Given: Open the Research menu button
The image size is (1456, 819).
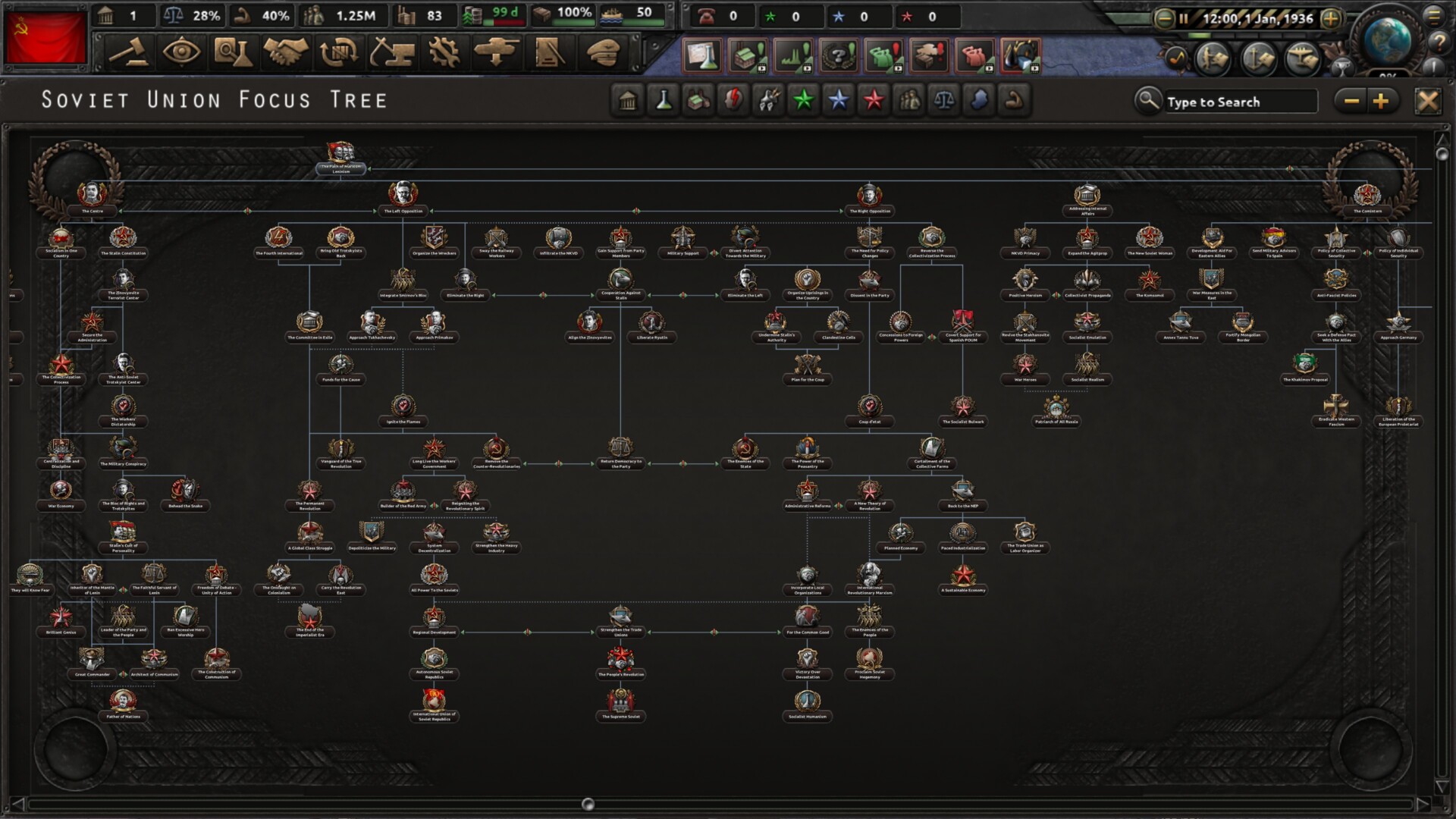Looking at the screenshot, I should point(232,53).
